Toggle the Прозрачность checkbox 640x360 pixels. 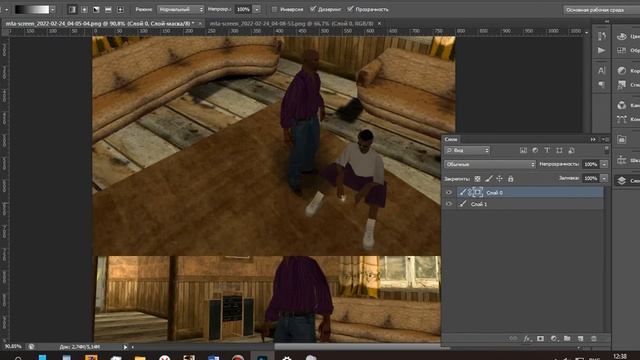point(350,9)
